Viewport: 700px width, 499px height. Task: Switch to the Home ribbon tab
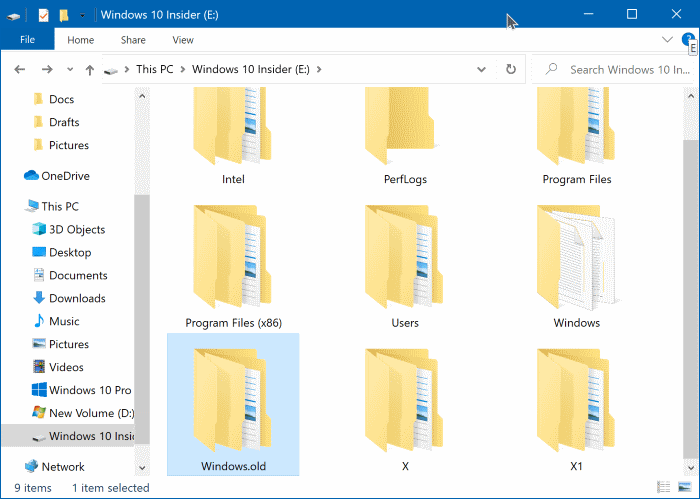80,40
